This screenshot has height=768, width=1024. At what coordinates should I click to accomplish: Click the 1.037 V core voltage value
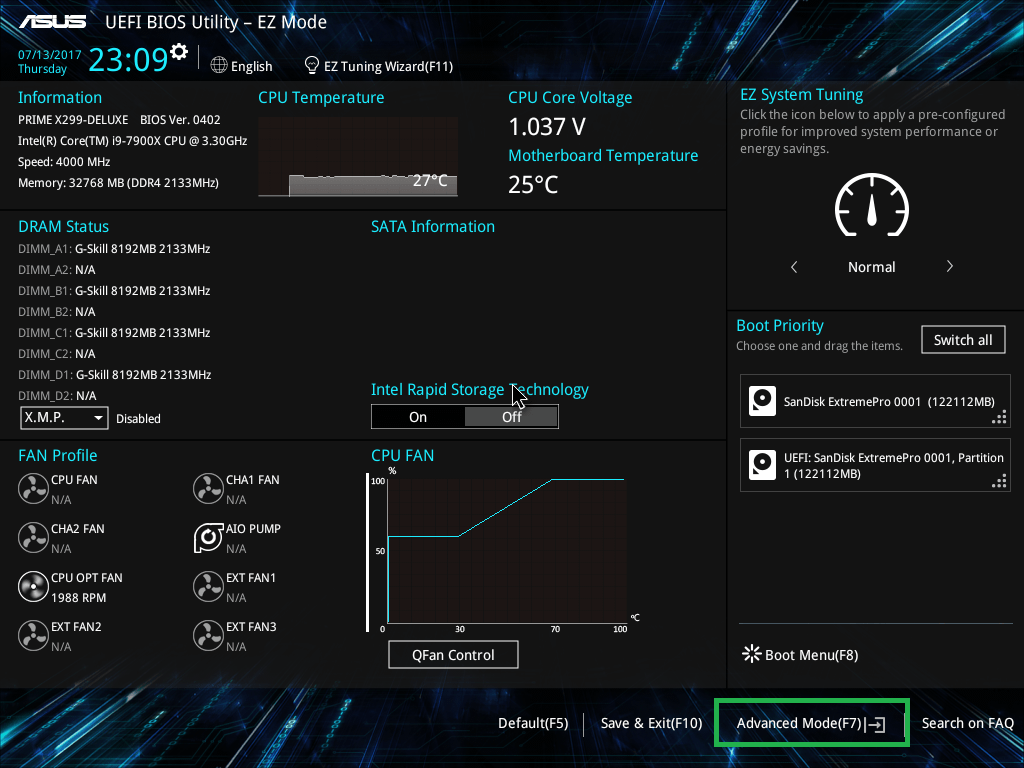click(547, 127)
